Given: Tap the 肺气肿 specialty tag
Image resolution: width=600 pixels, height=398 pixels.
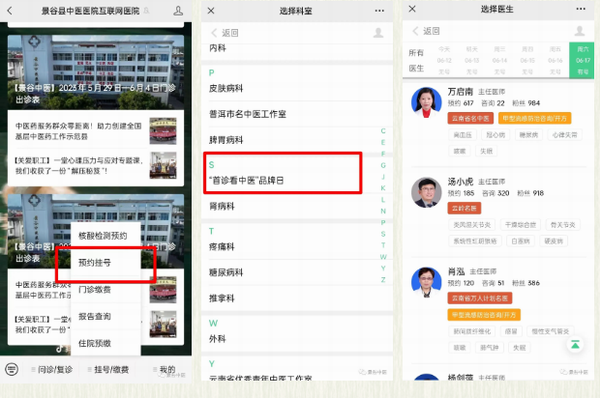Looking at the screenshot, I should [x=489, y=347].
